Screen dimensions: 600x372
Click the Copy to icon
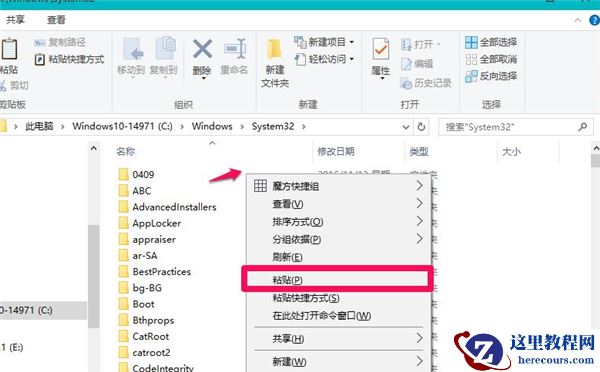[x=165, y=49]
